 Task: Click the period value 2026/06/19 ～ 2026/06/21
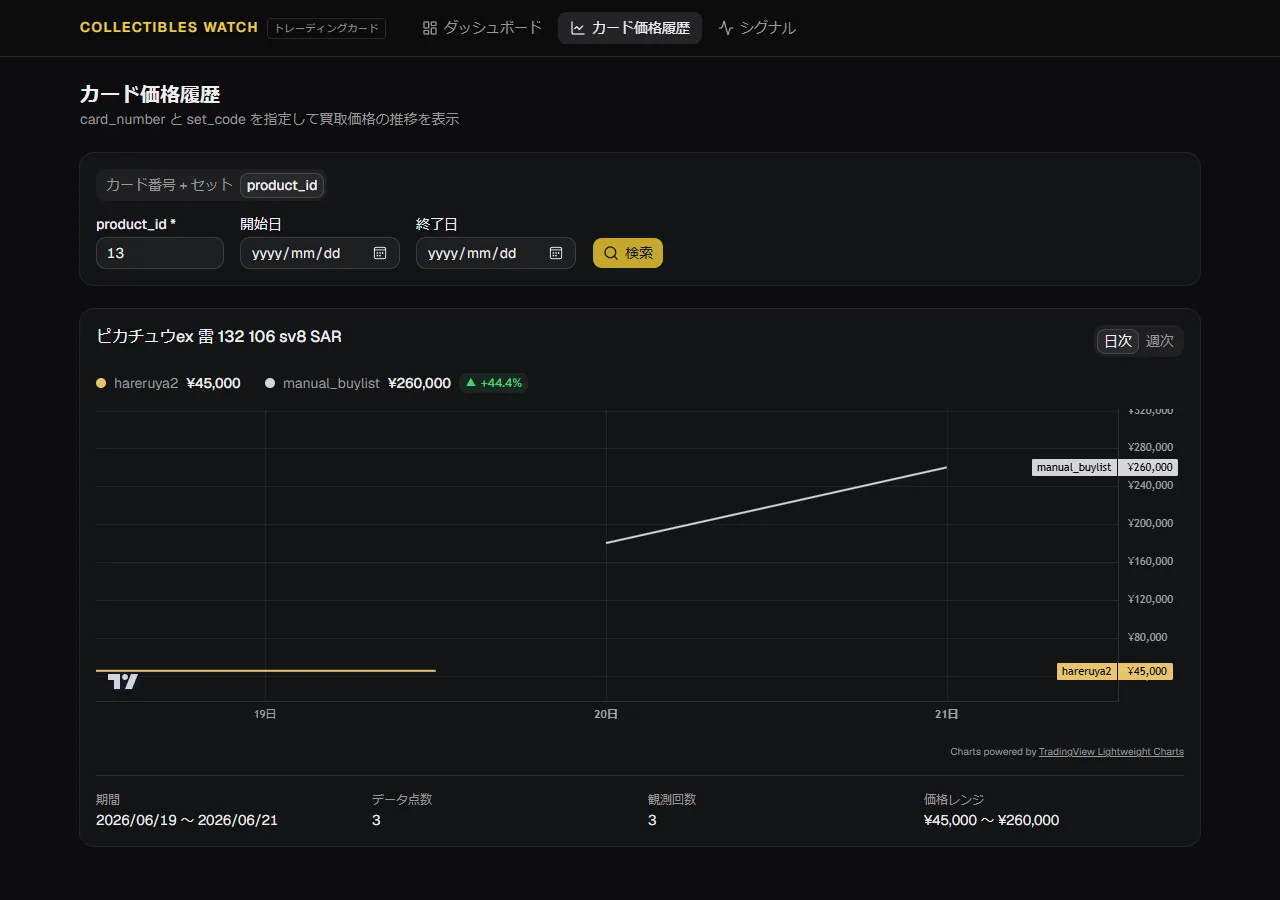point(187,820)
